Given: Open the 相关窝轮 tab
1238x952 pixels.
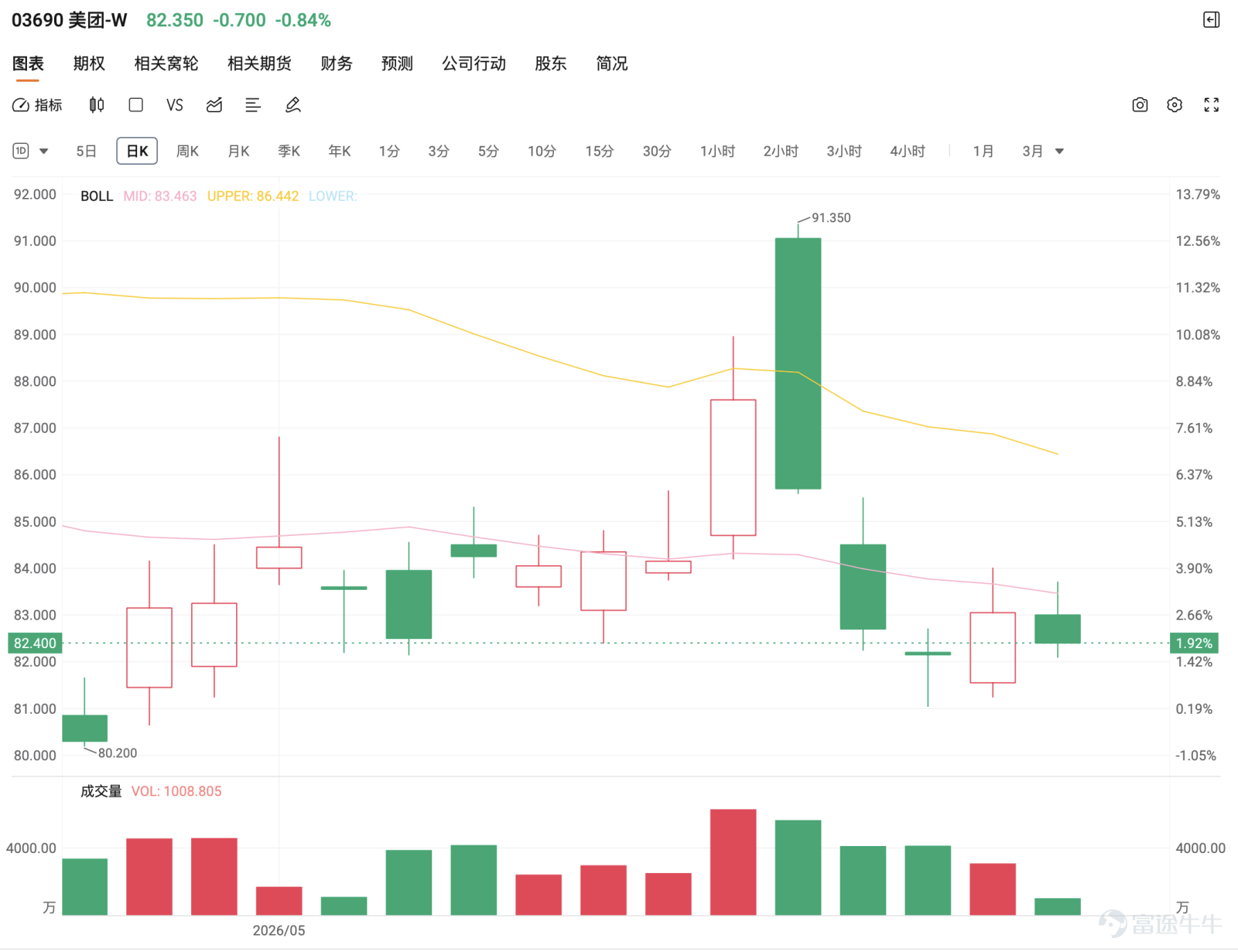Looking at the screenshot, I should click(166, 63).
